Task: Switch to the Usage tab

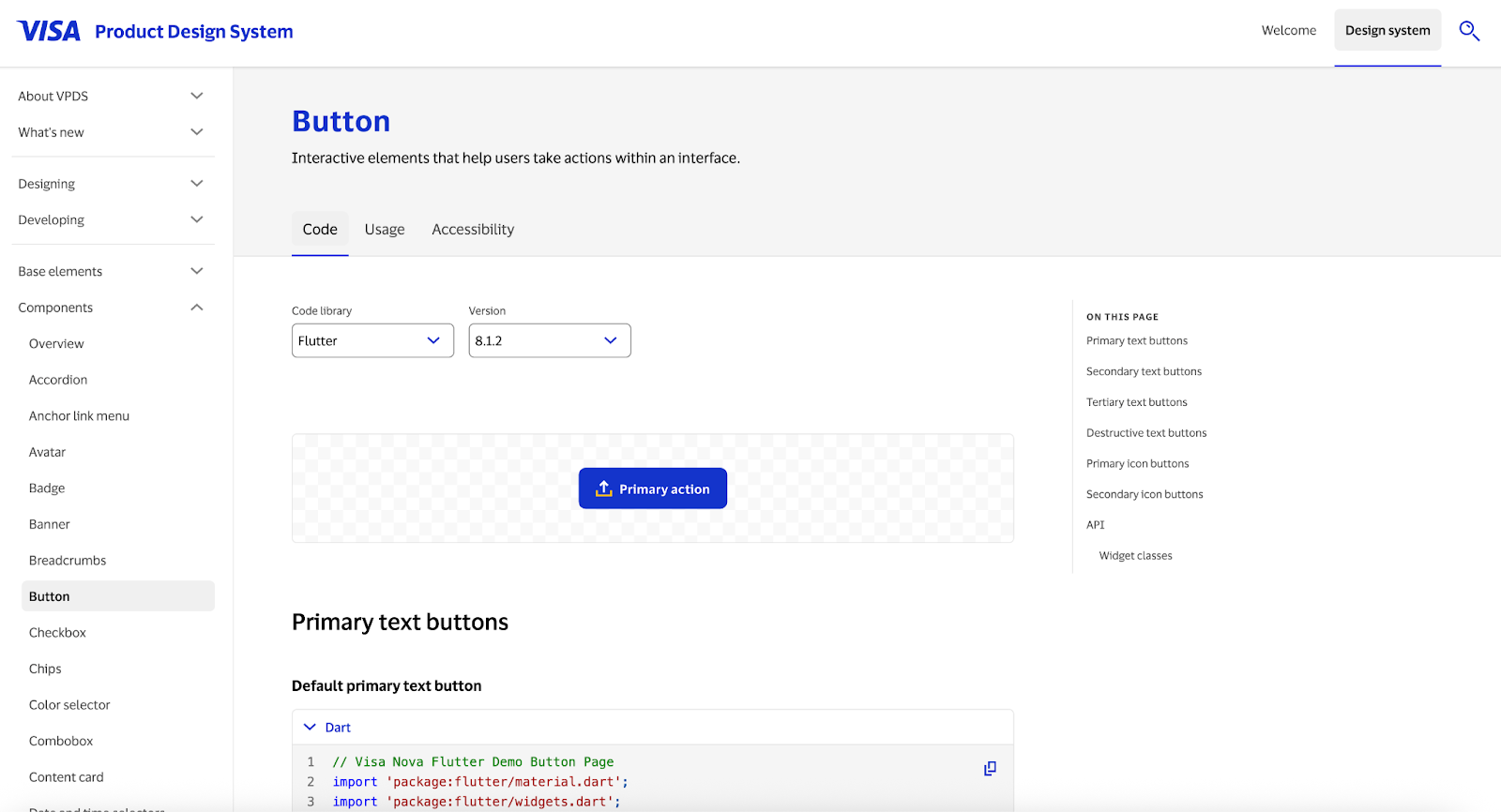Action: (x=385, y=229)
